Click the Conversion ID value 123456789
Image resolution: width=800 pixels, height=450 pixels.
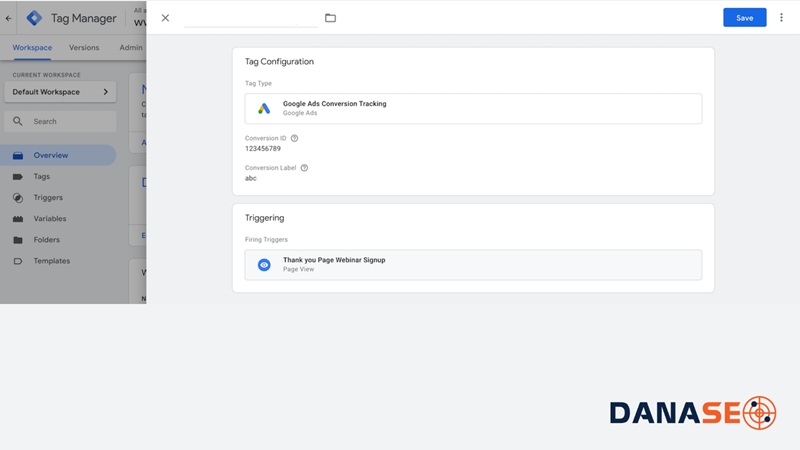pyautogui.click(x=263, y=148)
